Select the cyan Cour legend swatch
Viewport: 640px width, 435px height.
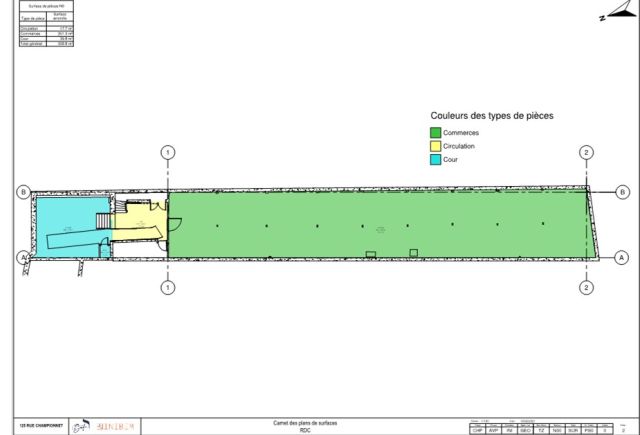pos(435,159)
